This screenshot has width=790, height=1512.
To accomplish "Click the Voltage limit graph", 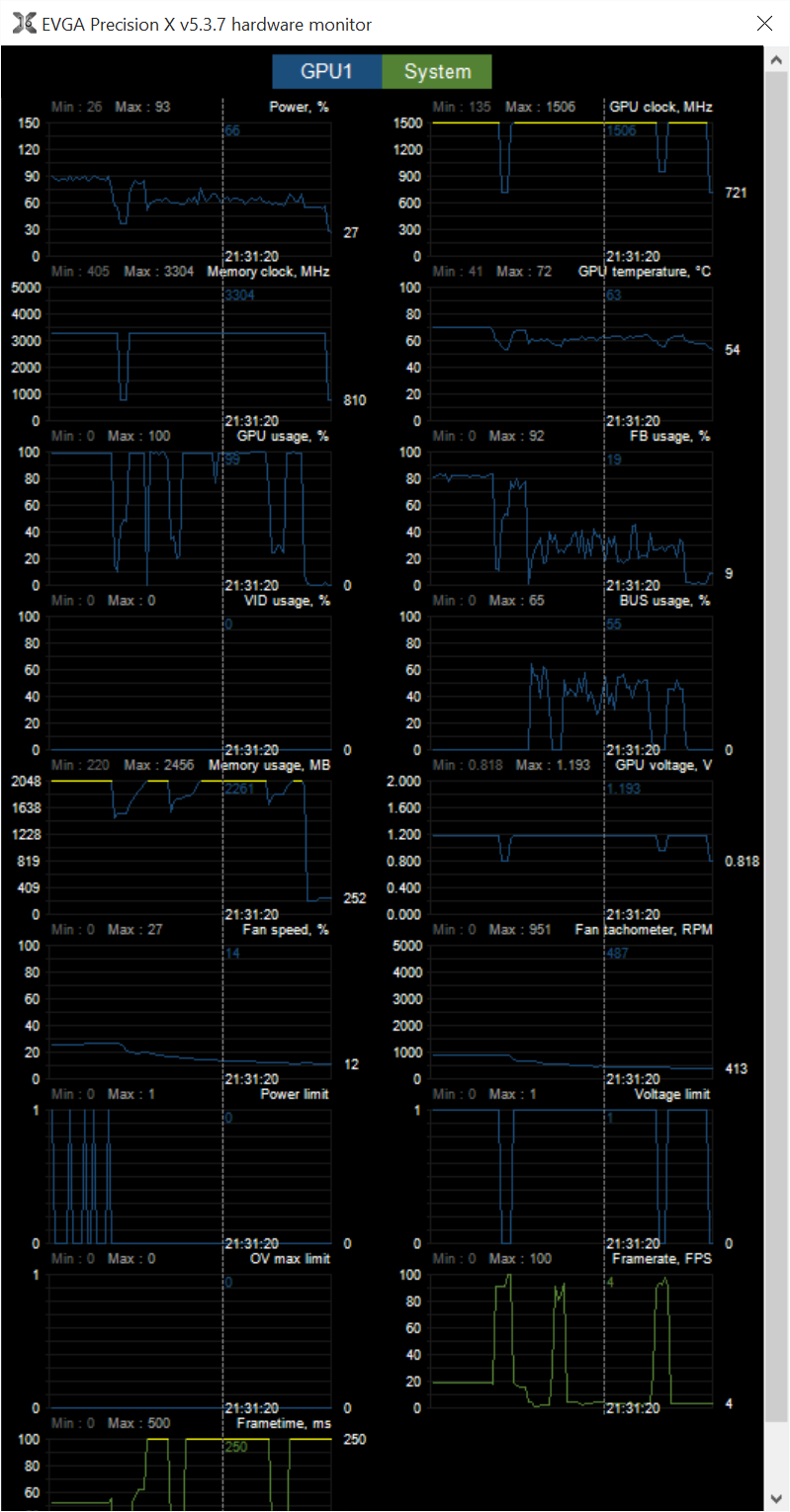I will (572, 1176).
